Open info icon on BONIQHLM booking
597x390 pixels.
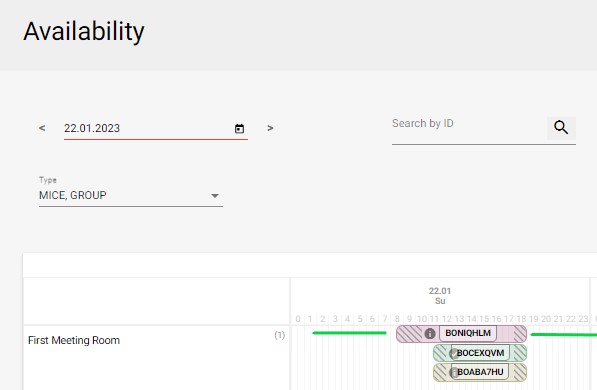(430, 334)
